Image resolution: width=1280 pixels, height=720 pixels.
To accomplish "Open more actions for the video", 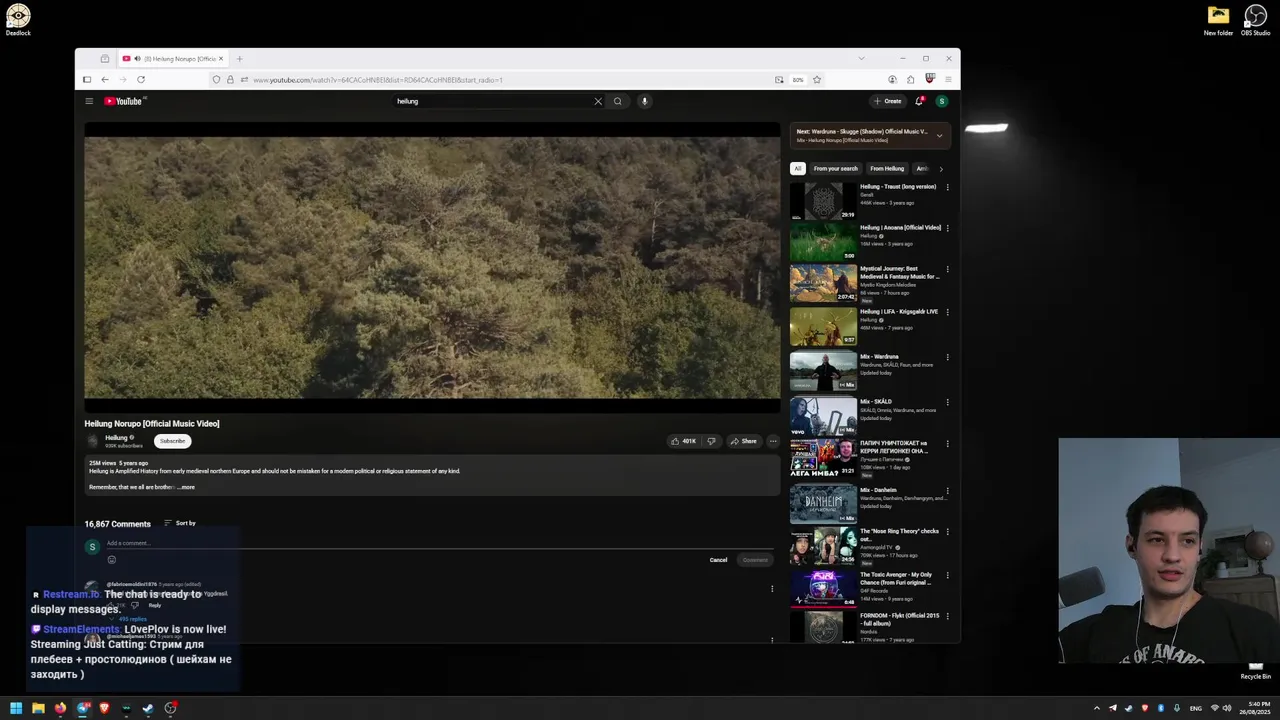I will tap(772, 441).
